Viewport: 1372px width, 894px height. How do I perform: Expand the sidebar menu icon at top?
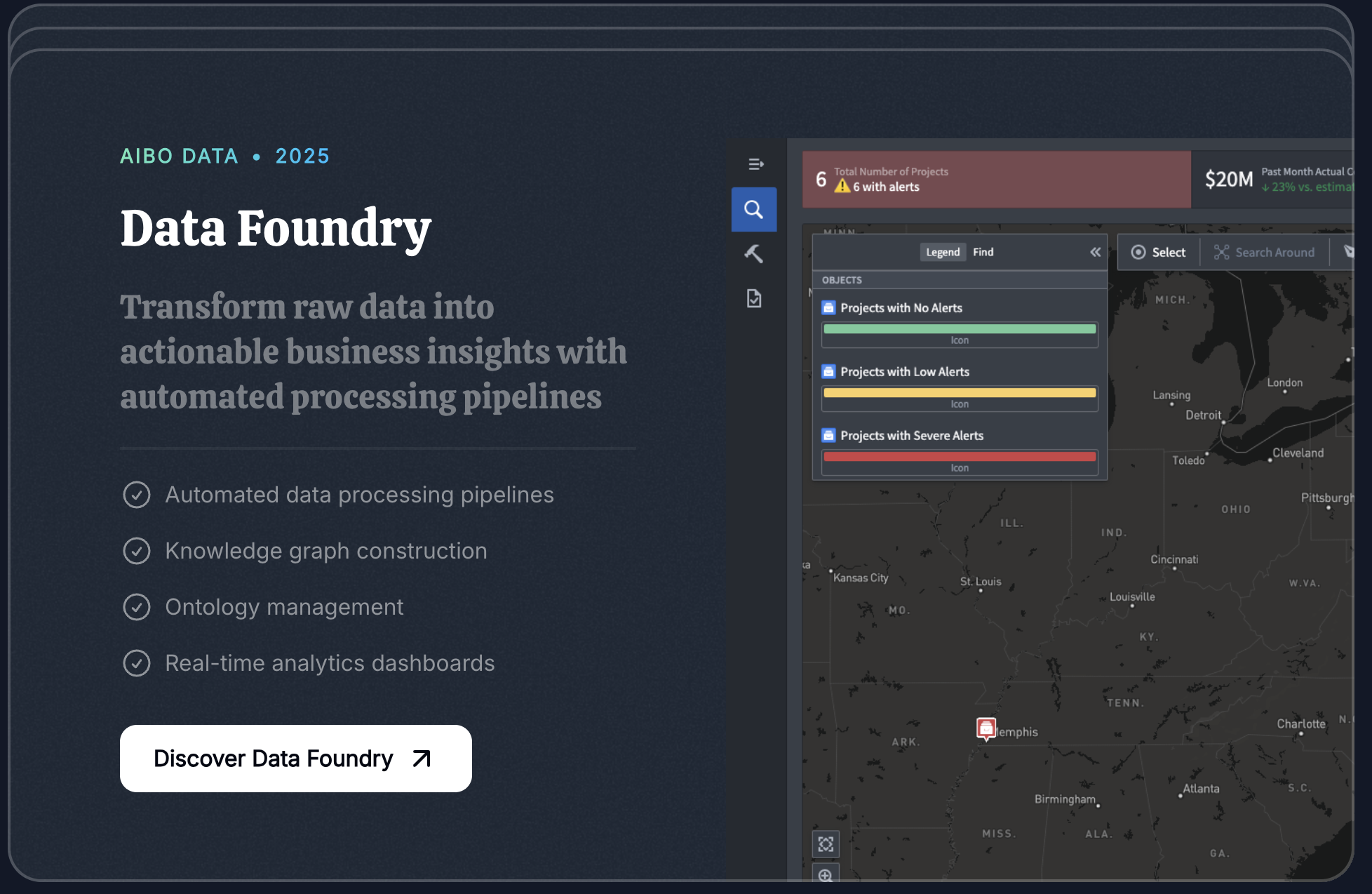(x=755, y=164)
